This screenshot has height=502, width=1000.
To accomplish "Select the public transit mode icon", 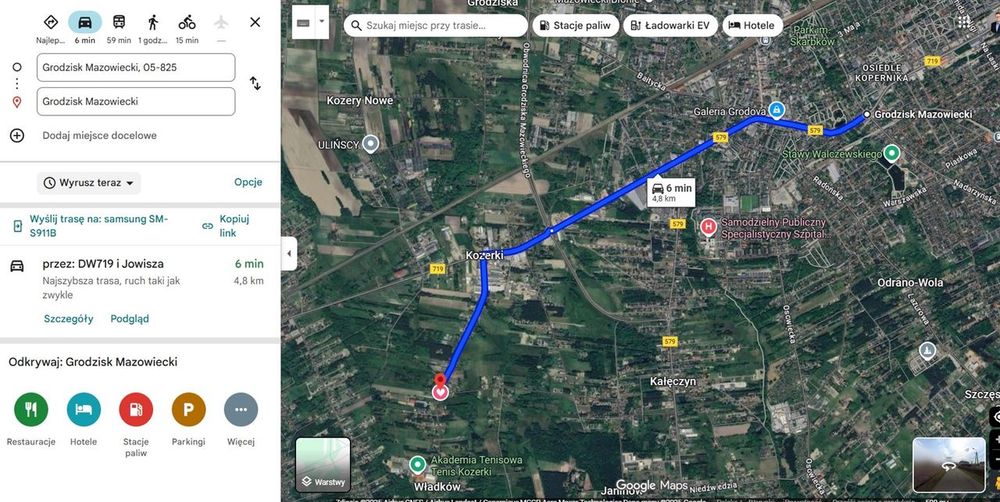I will pyautogui.click(x=119, y=22).
